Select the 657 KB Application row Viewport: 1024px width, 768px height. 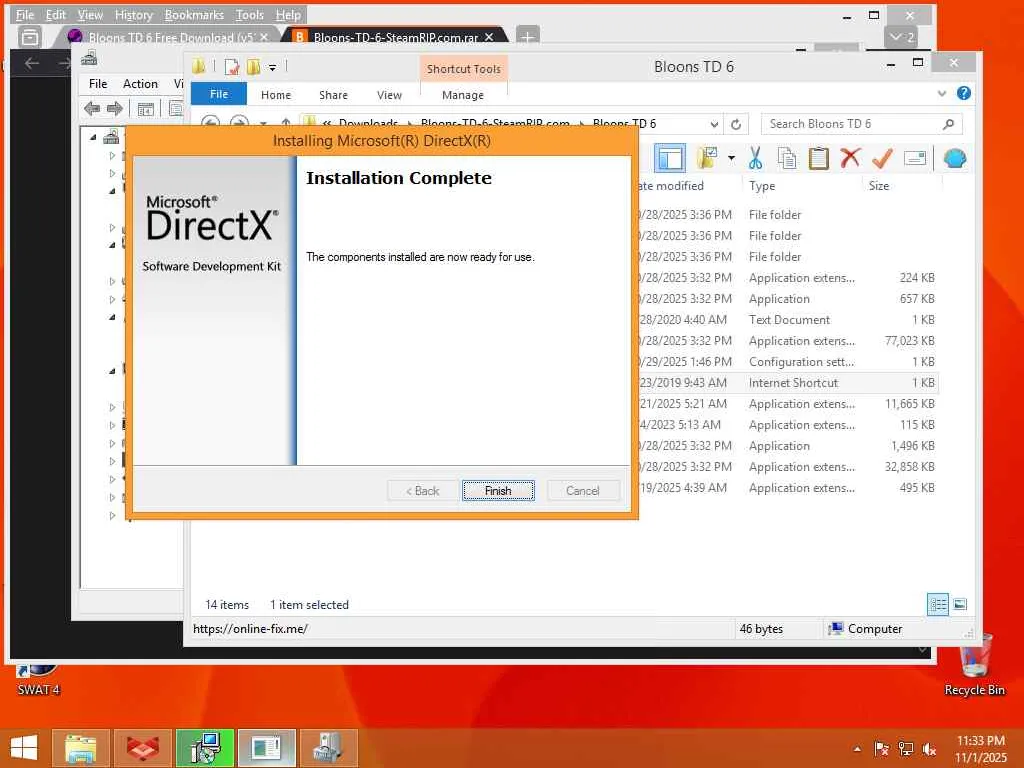[786, 298]
